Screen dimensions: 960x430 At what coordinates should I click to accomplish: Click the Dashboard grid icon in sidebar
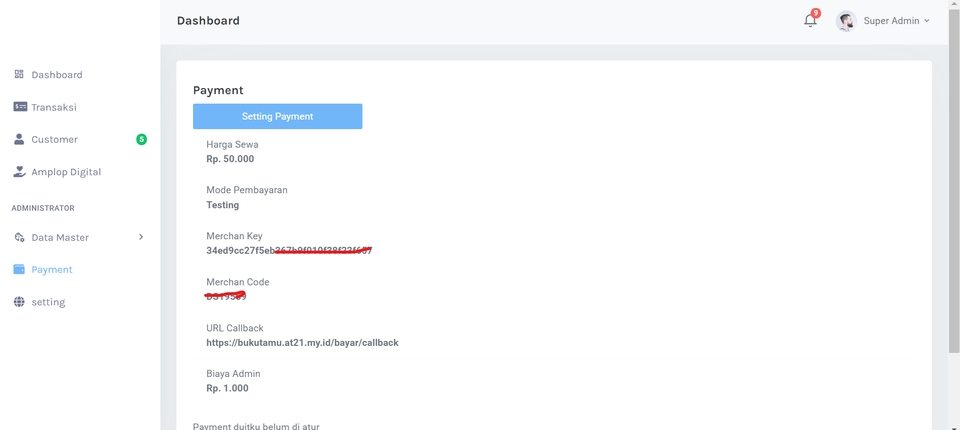tap(19, 74)
